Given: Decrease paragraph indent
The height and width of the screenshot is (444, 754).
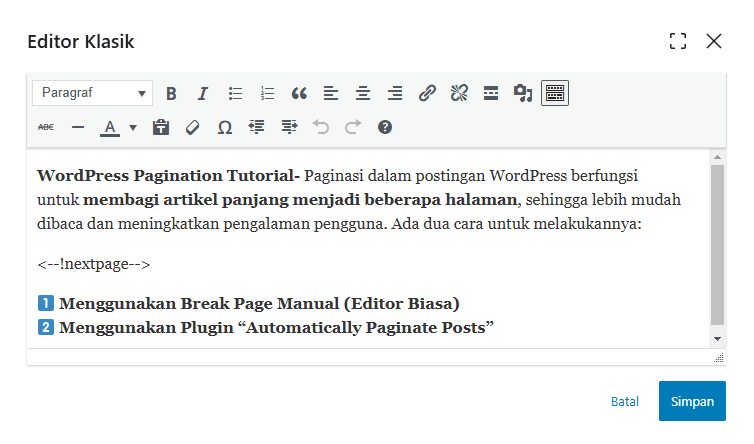Looking at the screenshot, I should 257,127.
